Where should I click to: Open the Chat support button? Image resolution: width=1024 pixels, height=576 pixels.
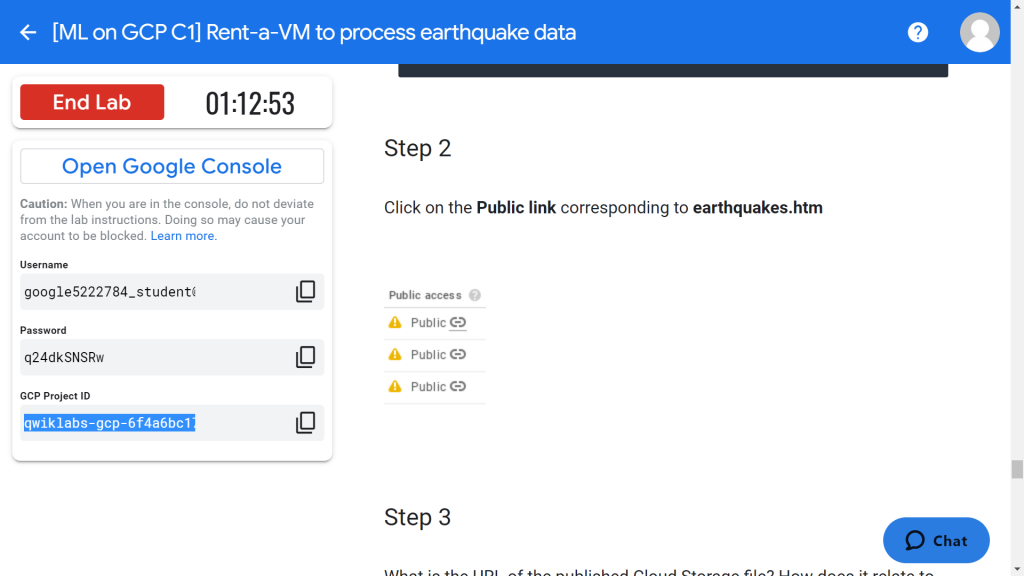(936, 540)
